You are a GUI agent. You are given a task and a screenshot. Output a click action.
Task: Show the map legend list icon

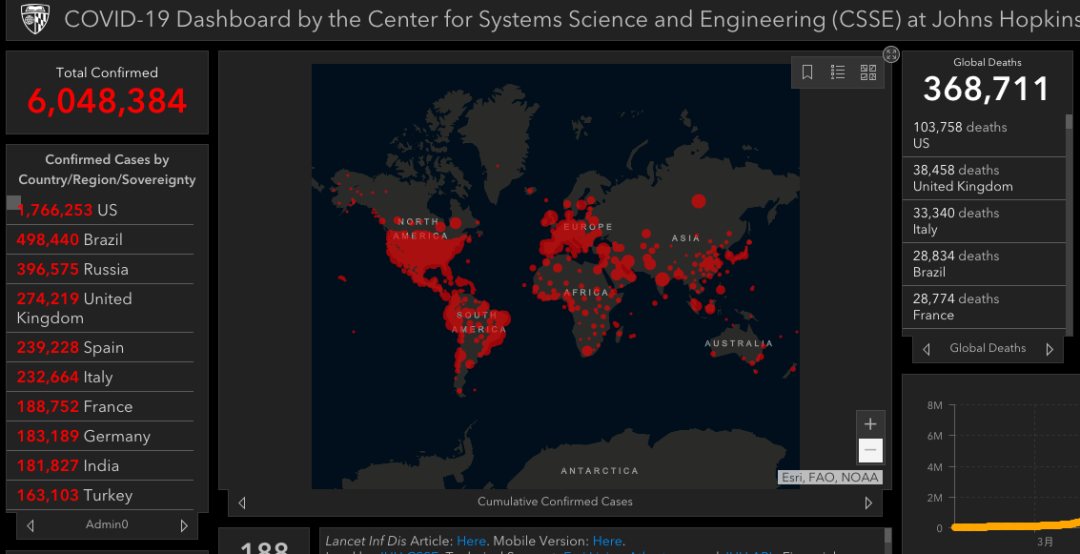pos(838,72)
